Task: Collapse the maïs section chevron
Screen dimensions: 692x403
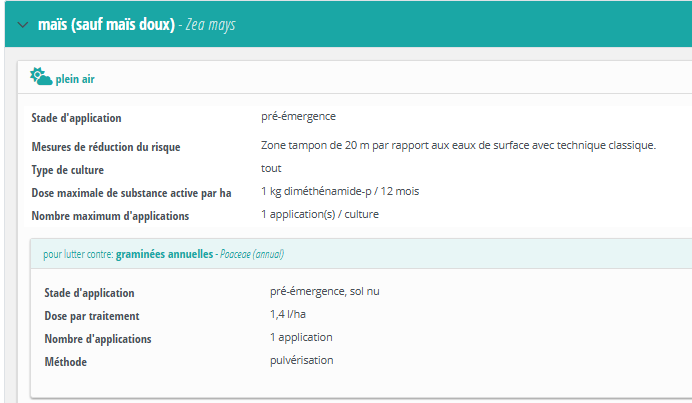Action: [x=22, y=24]
